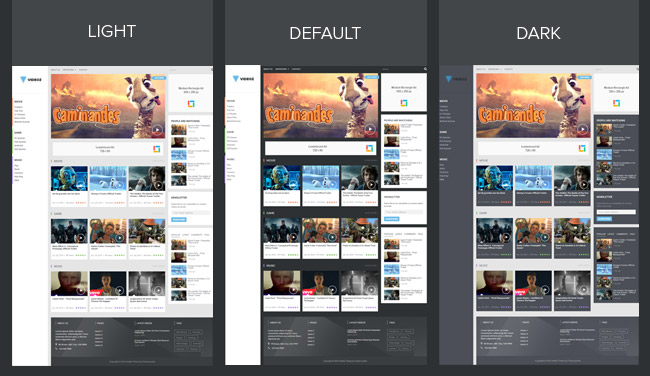Click the Videoz logo in the Dark preview

[456, 79]
